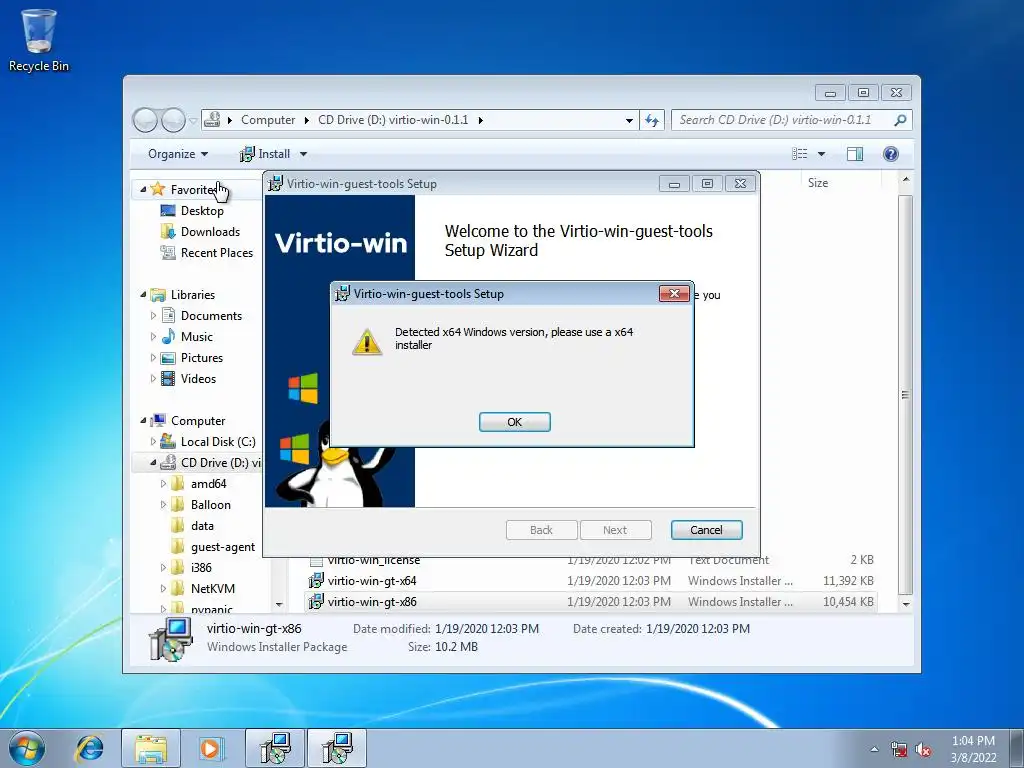The image size is (1024, 768).
Task: Click the details pane installer package icon
Action: coord(171,639)
